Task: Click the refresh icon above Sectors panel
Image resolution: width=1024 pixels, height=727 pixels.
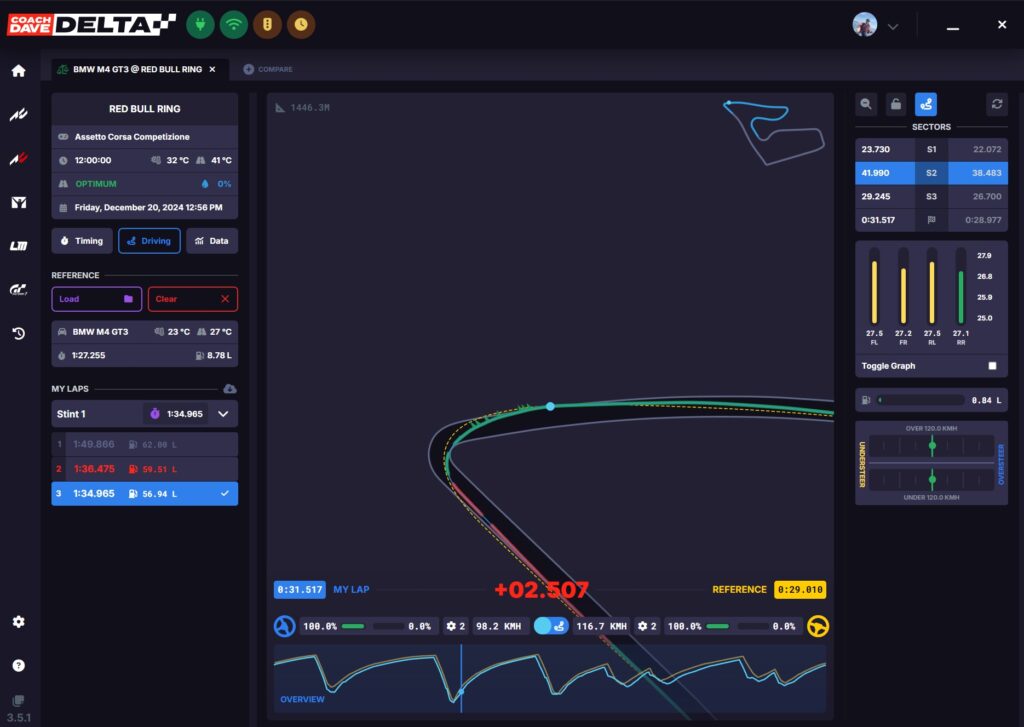Action: coord(996,103)
